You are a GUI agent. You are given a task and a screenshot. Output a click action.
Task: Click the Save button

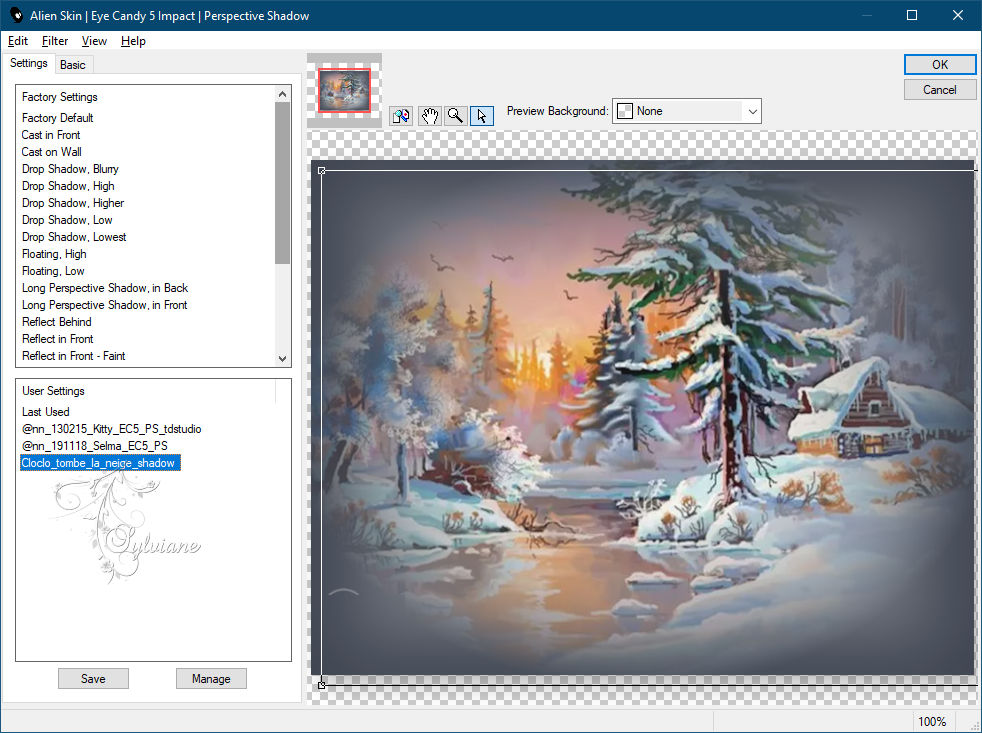pyautogui.click(x=93, y=678)
